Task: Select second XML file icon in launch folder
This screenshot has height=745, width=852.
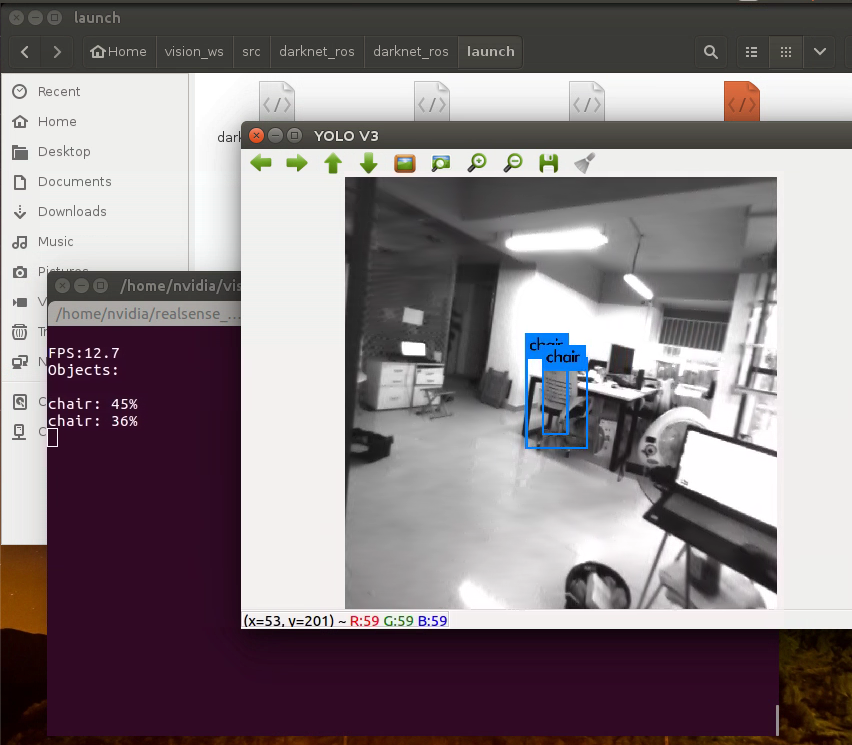Action: click(x=432, y=101)
